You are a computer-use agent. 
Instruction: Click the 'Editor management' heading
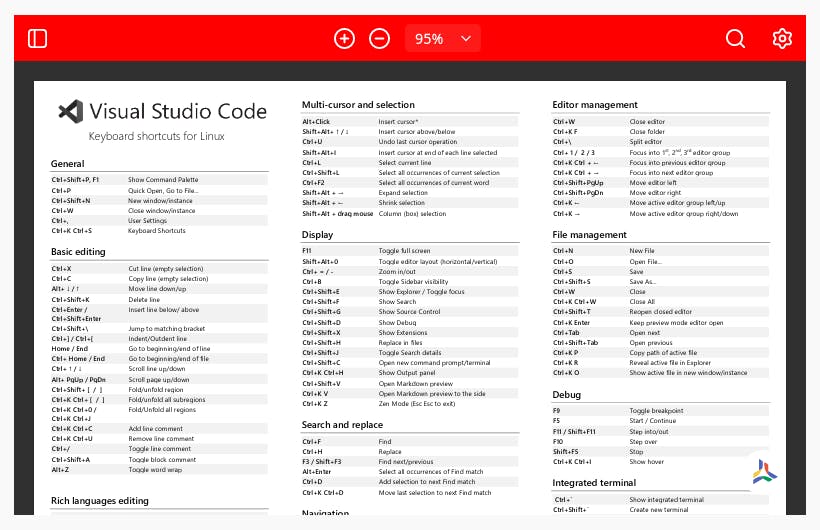[x=595, y=105]
